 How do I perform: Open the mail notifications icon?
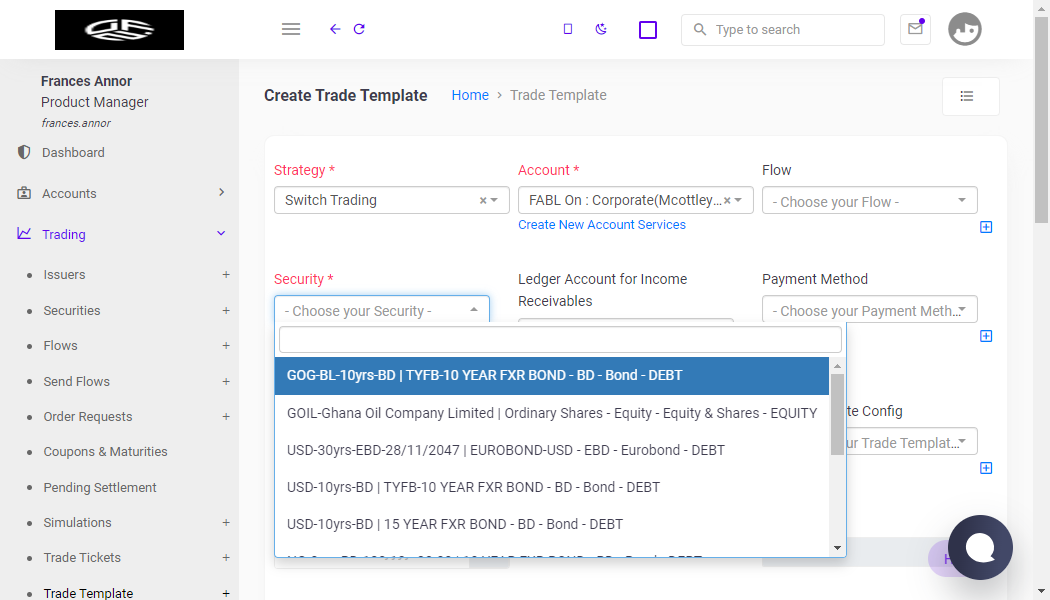point(915,29)
